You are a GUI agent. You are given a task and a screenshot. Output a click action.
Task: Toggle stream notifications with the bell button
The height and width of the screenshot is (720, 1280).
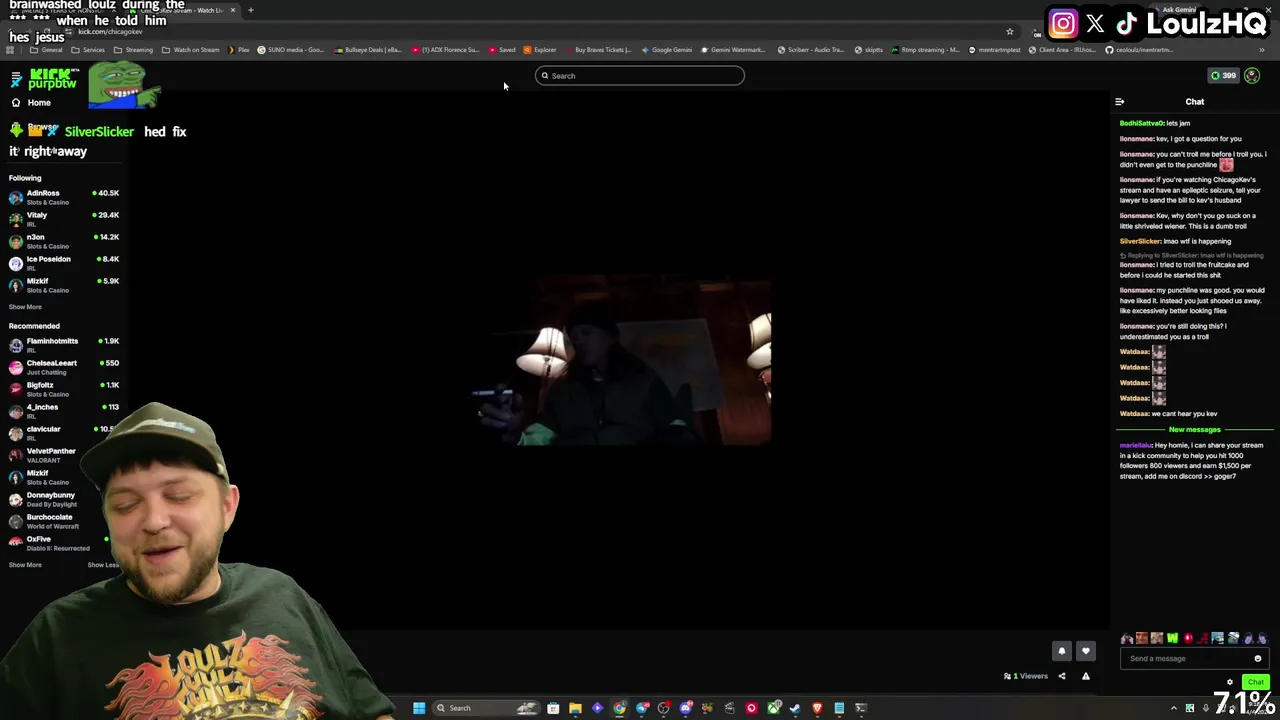(1062, 651)
